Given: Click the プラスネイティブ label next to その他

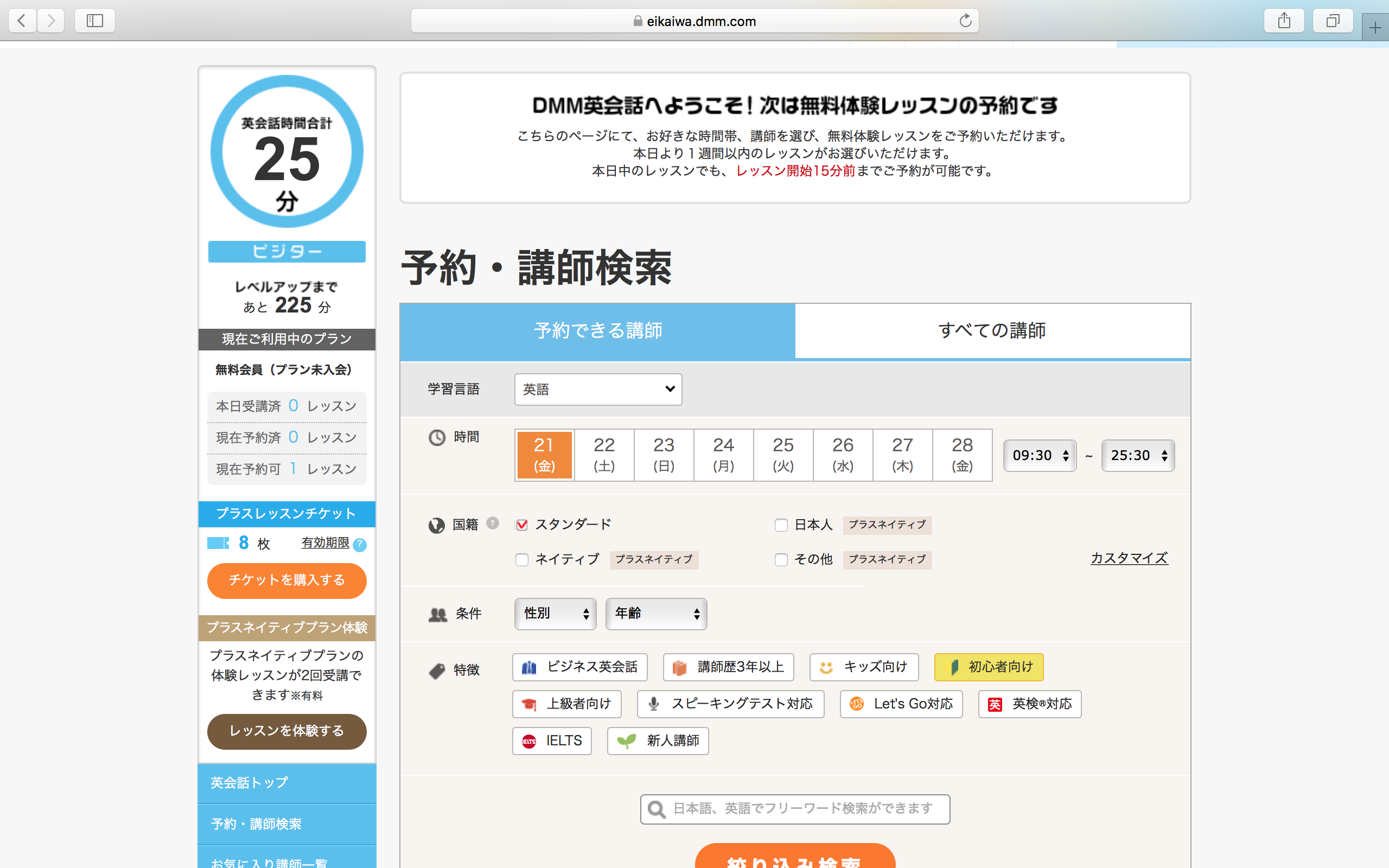Looking at the screenshot, I should [x=887, y=560].
